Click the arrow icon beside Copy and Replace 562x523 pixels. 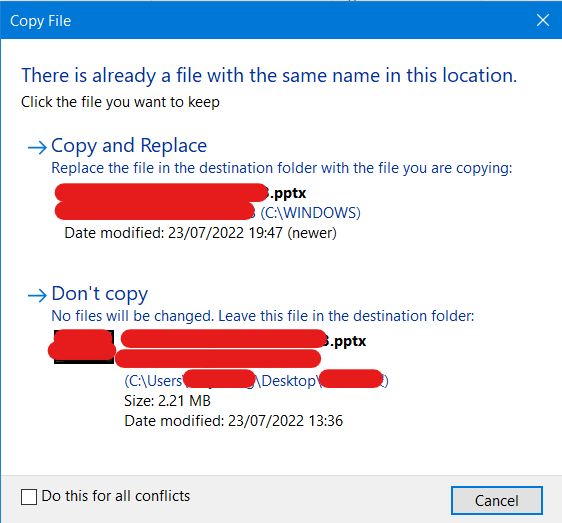click(37, 147)
